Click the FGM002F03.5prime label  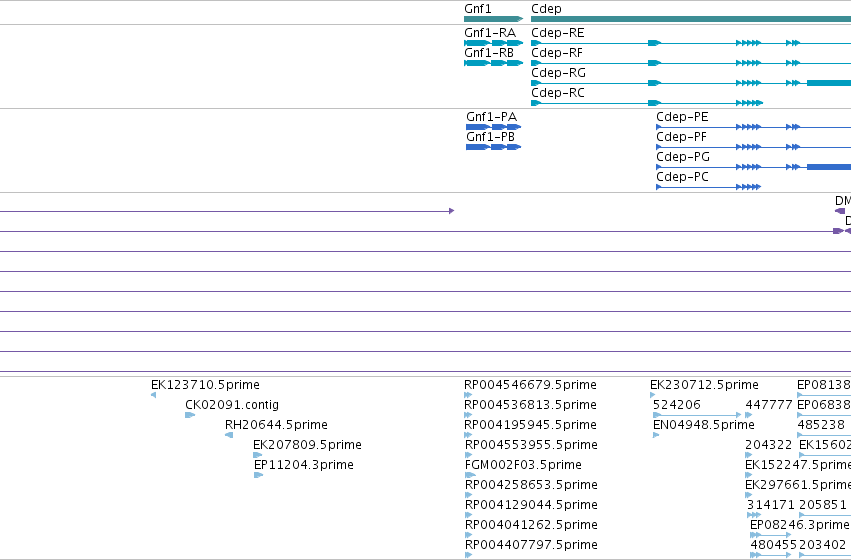click(x=523, y=465)
